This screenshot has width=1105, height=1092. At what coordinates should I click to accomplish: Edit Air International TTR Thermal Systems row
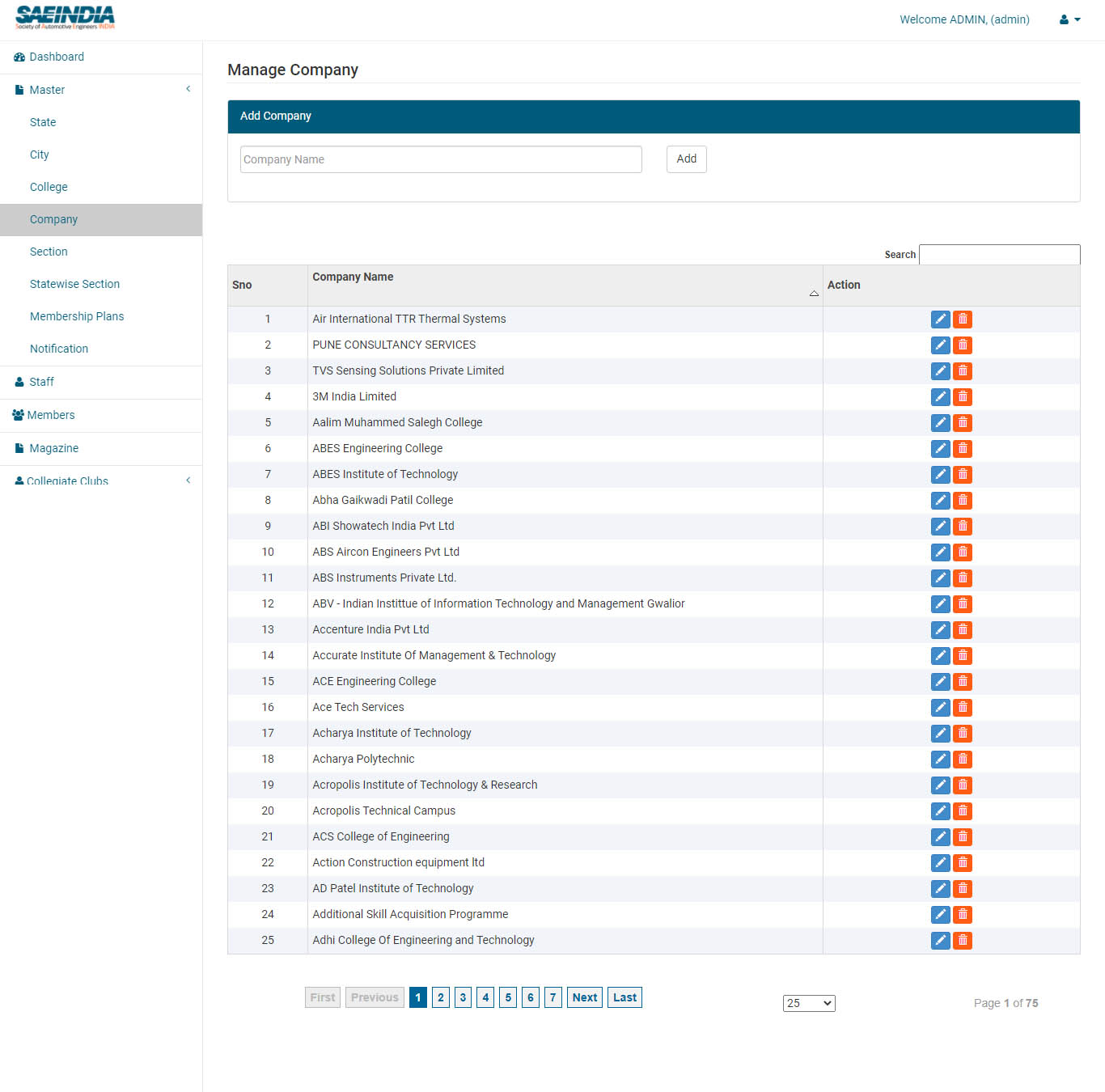click(x=940, y=319)
